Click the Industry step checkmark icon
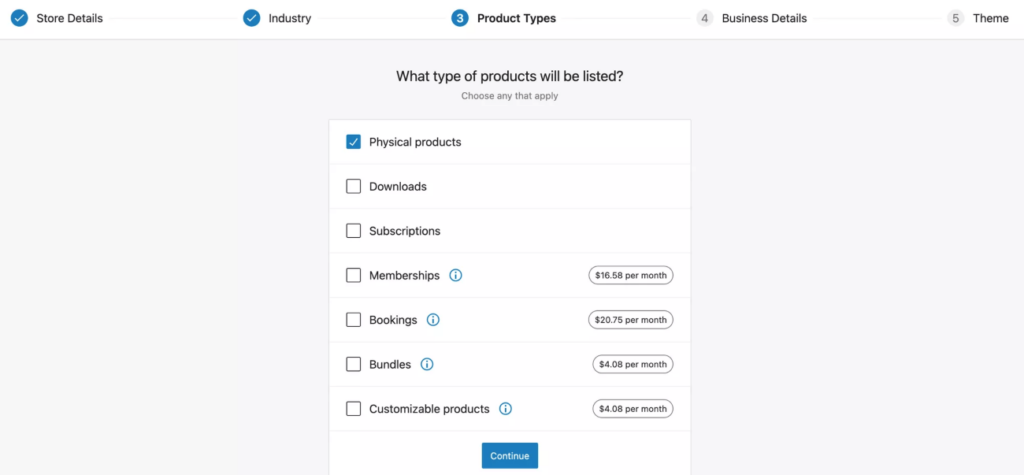This screenshot has height=475, width=1024. (251, 18)
